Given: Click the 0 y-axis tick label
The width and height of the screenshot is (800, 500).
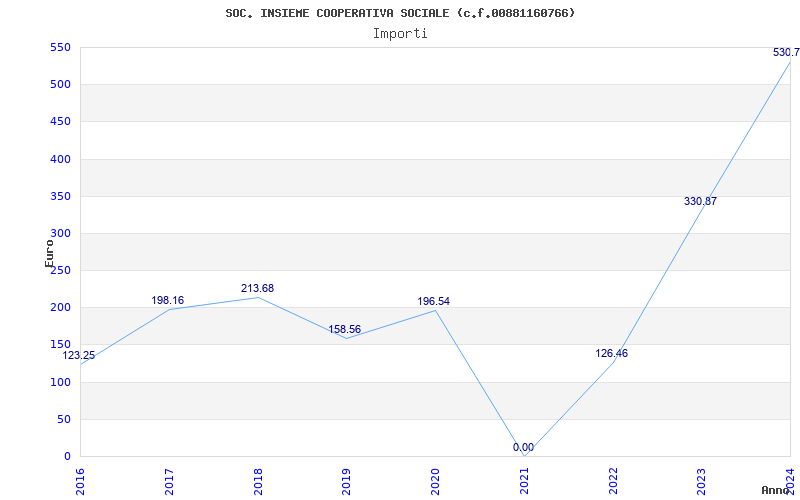Looking at the screenshot, I should (x=67, y=457).
